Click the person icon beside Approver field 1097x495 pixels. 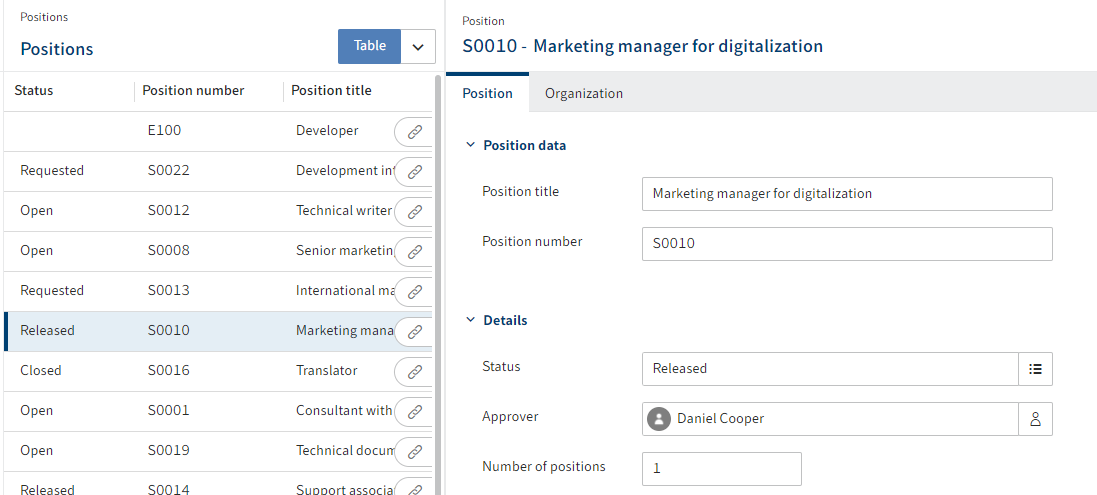click(x=1035, y=419)
